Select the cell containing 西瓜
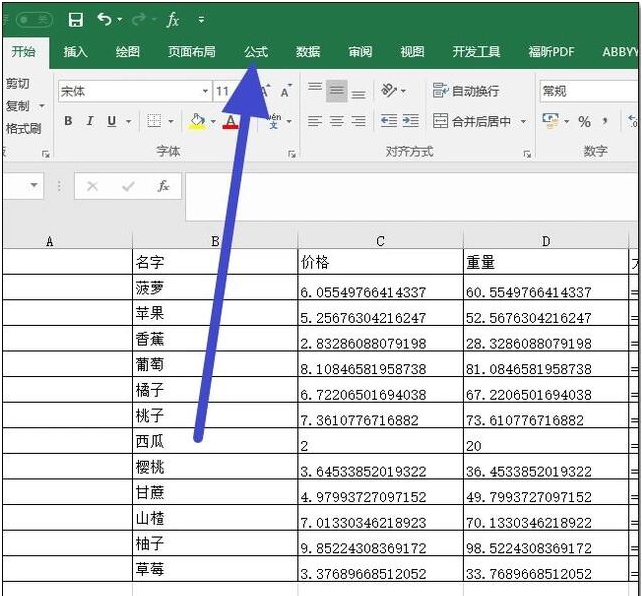The height and width of the screenshot is (596, 642). (214, 441)
